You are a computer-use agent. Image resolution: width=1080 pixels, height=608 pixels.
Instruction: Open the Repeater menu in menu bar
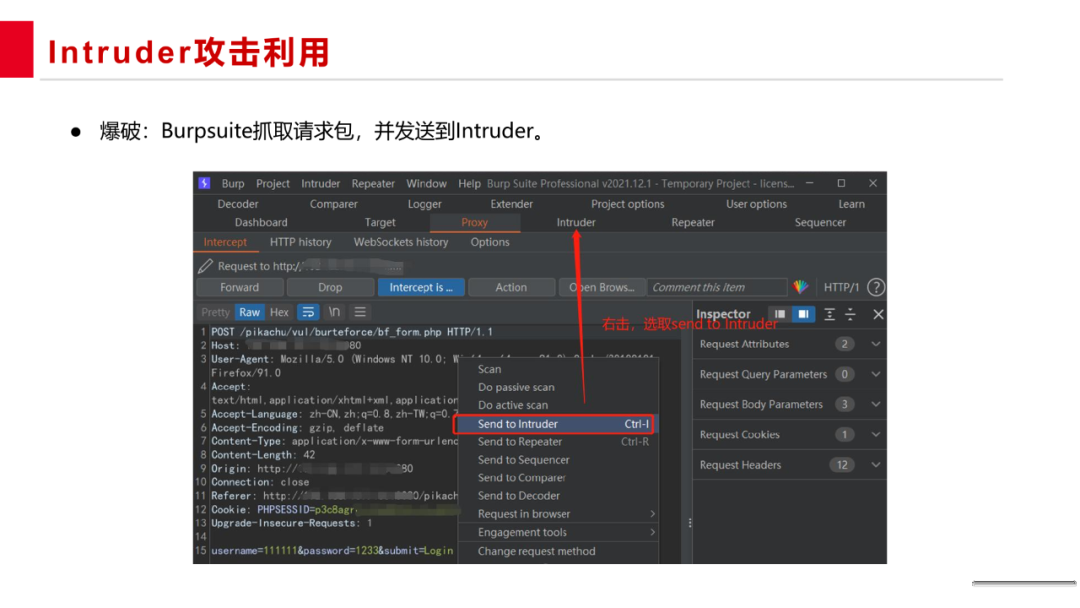point(373,184)
